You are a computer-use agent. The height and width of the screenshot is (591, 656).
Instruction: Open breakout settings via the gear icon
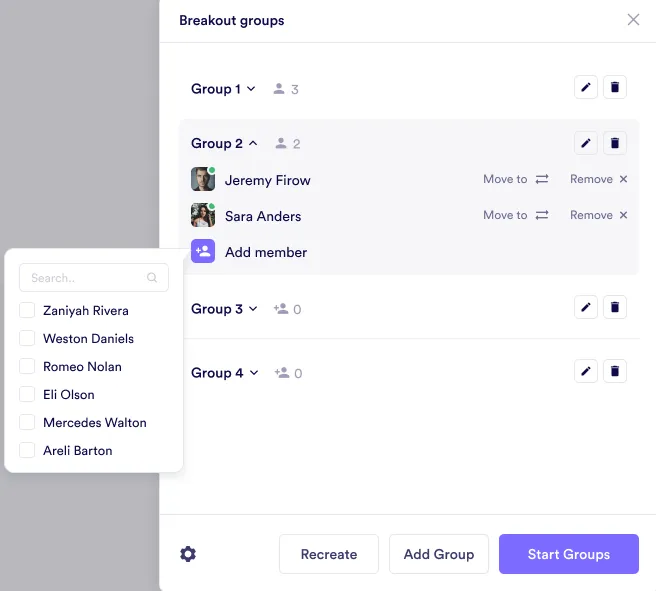tap(188, 554)
